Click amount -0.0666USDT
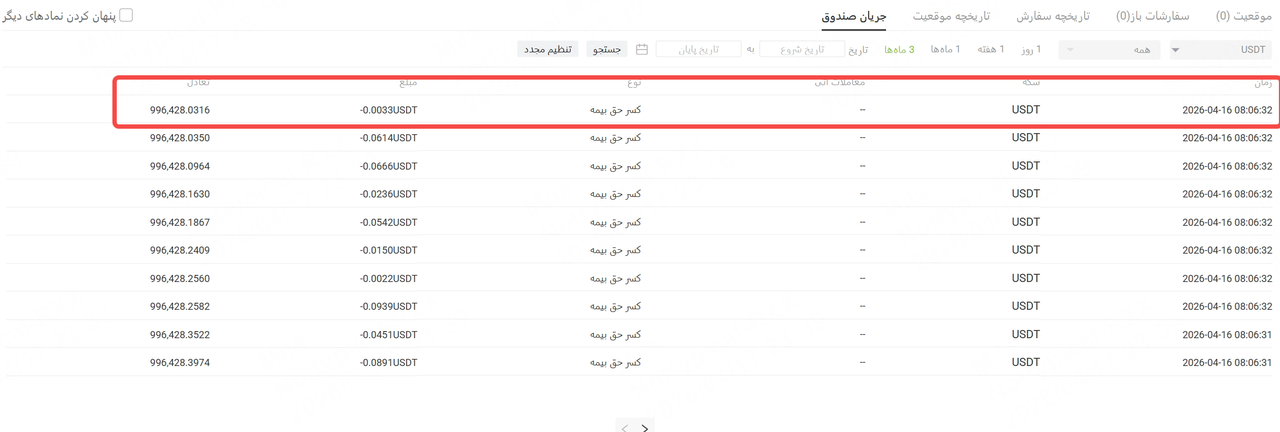This screenshot has height=432, width=1280. point(389,165)
